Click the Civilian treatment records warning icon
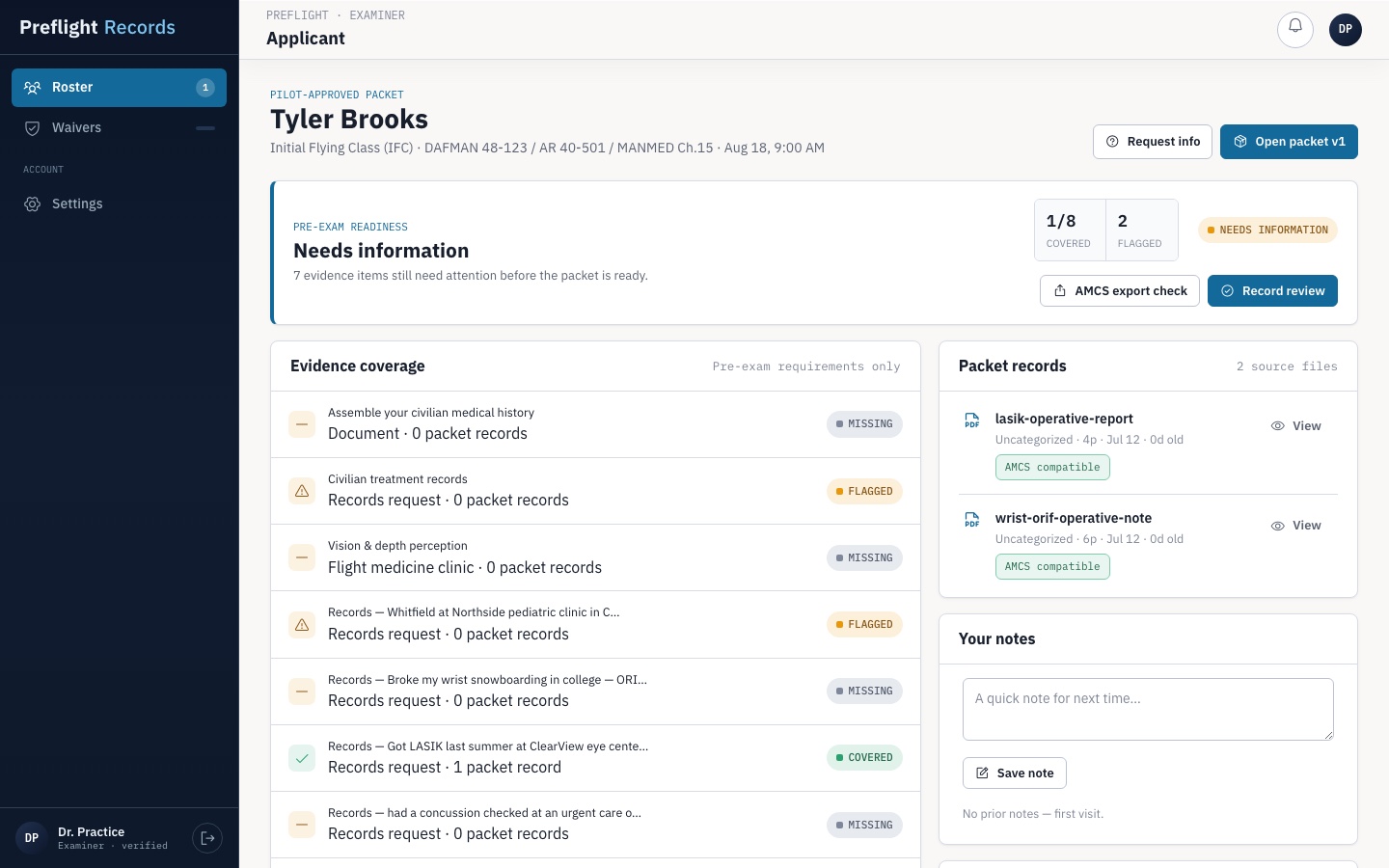Image resolution: width=1389 pixels, height=868 pixels. (x=302, y=492)
